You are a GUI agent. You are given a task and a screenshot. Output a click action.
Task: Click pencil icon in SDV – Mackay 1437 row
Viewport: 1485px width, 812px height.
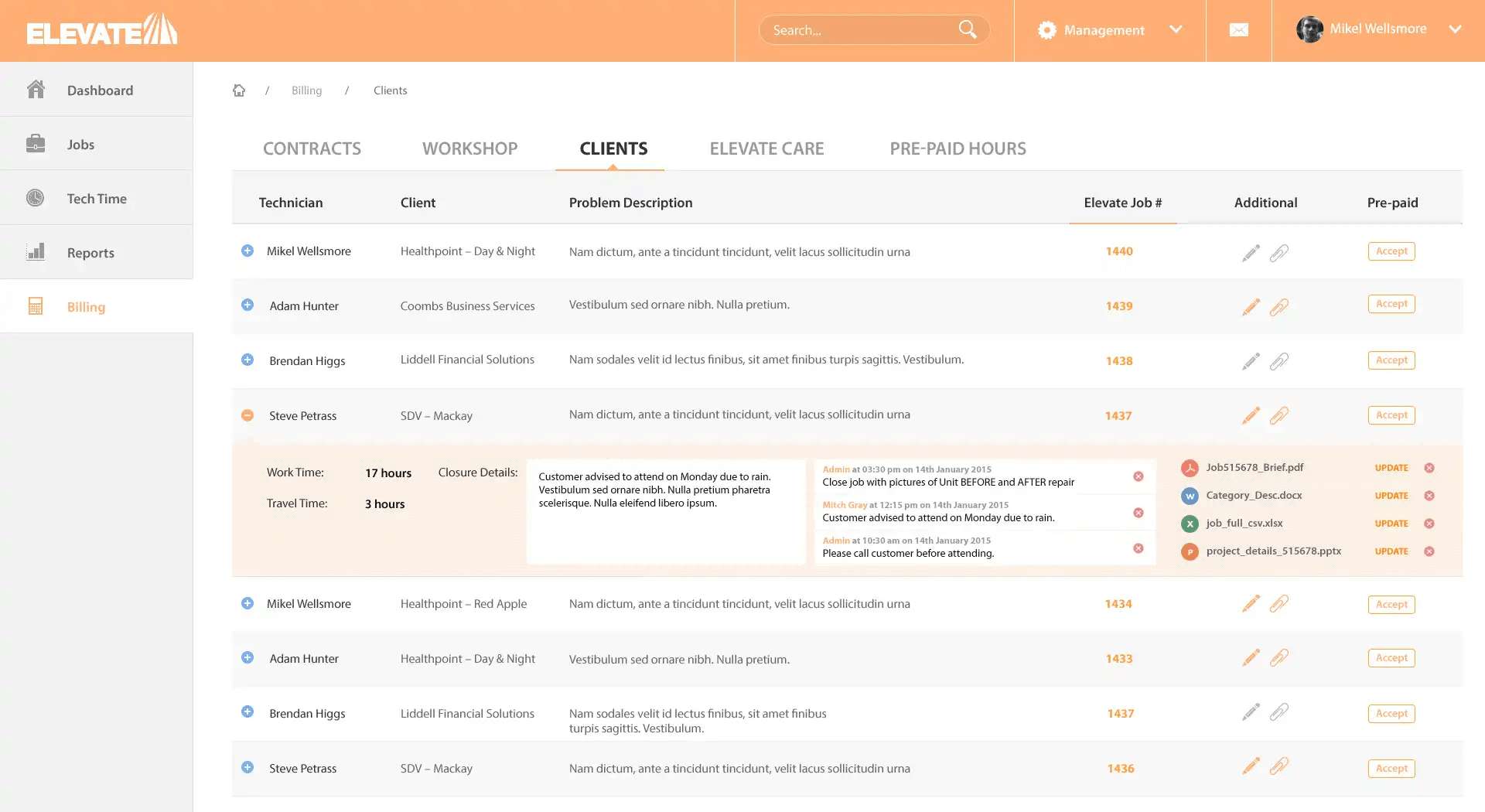[x=1251, y=415]
